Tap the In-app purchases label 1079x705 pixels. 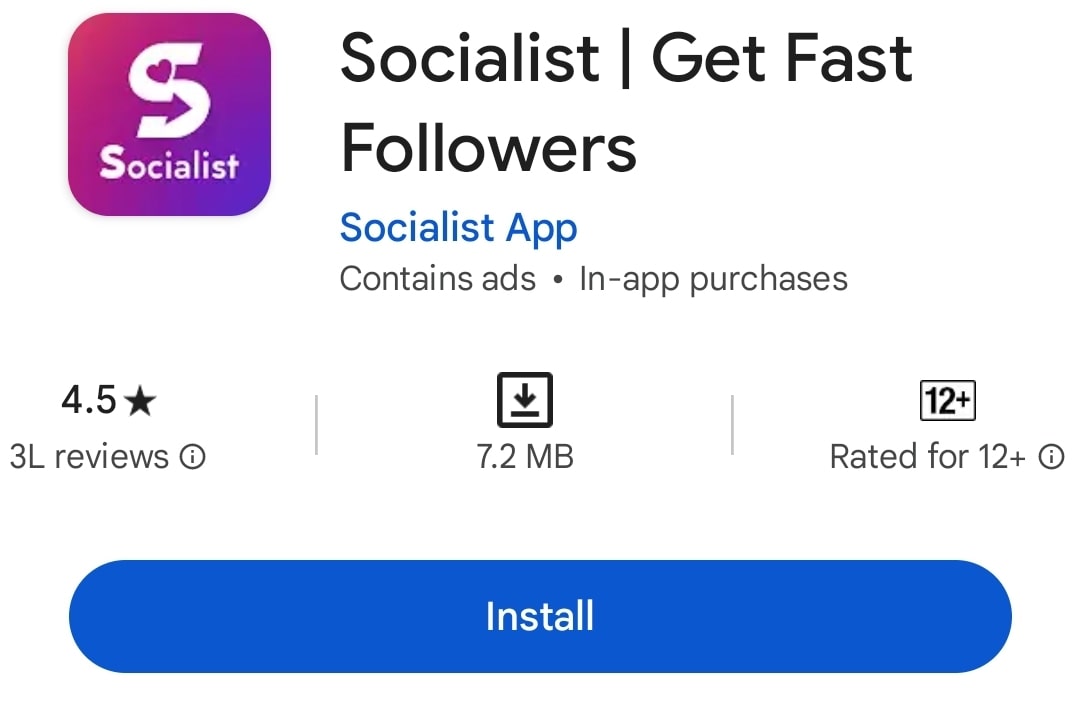tap(714, 279)
